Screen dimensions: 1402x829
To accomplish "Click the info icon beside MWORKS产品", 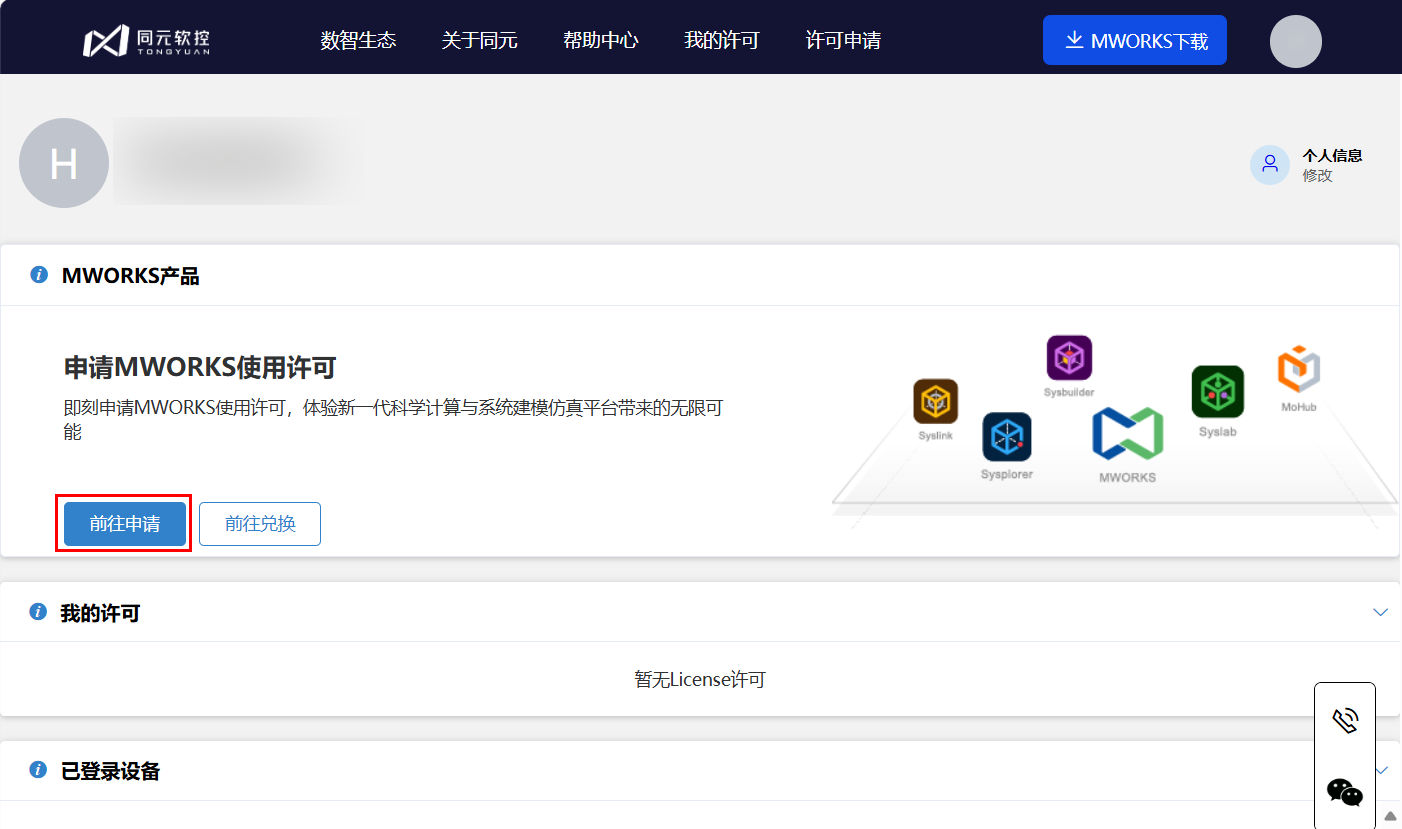I will coord(39,275).
